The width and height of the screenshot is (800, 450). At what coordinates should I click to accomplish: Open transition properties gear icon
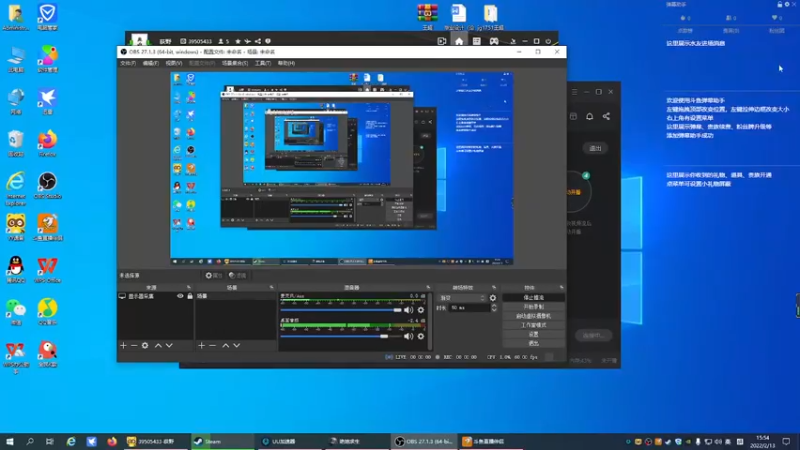click(493, 298)
